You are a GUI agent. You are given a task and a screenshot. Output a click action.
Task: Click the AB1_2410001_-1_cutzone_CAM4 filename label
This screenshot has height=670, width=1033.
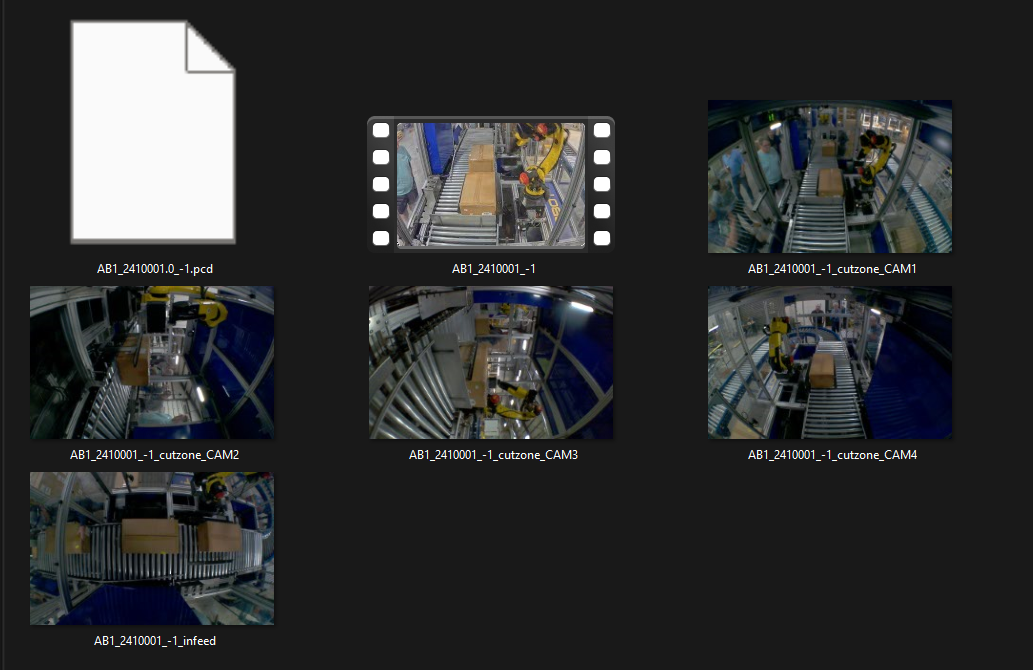(832, 455)
